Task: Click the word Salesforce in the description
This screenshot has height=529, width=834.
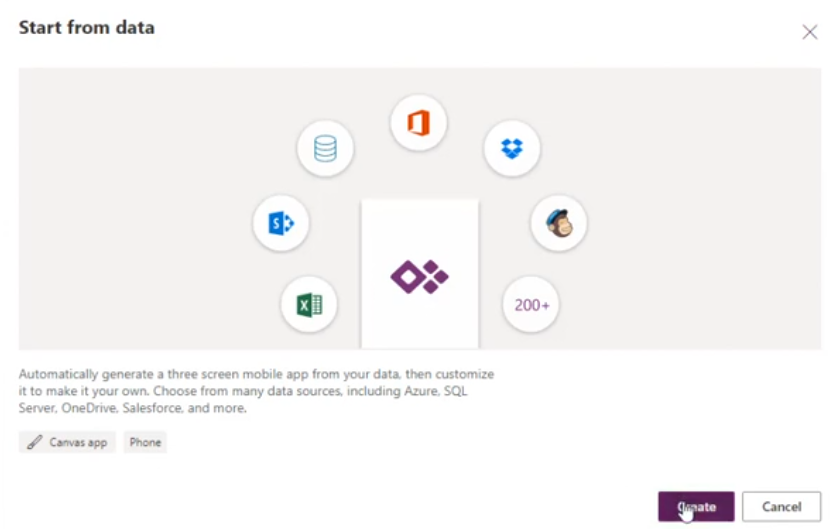Action: coord(152,408)
